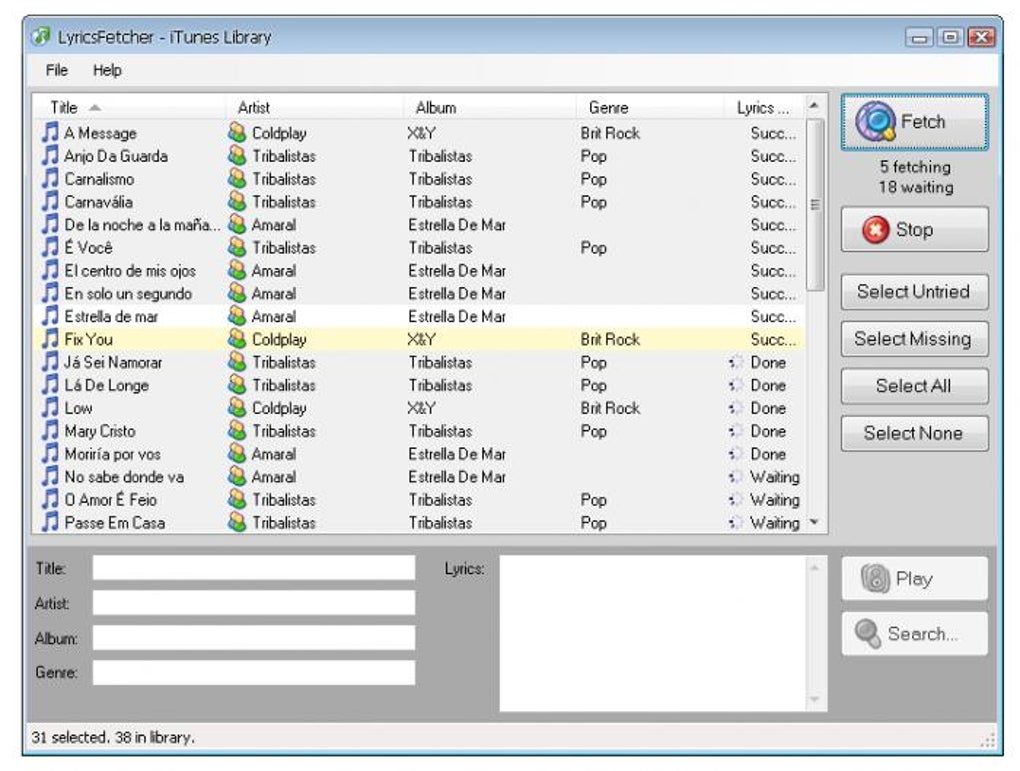This screenshot has height=771, width=1020.
Task: Click LyricsFetcher app icon in title bar
Action: pos(40,36)
